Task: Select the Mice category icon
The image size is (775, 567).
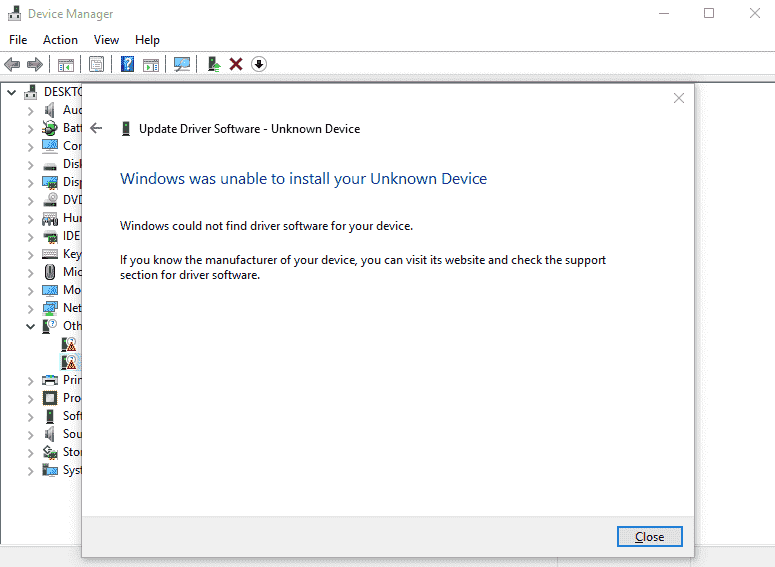Action: coord(50,272)
